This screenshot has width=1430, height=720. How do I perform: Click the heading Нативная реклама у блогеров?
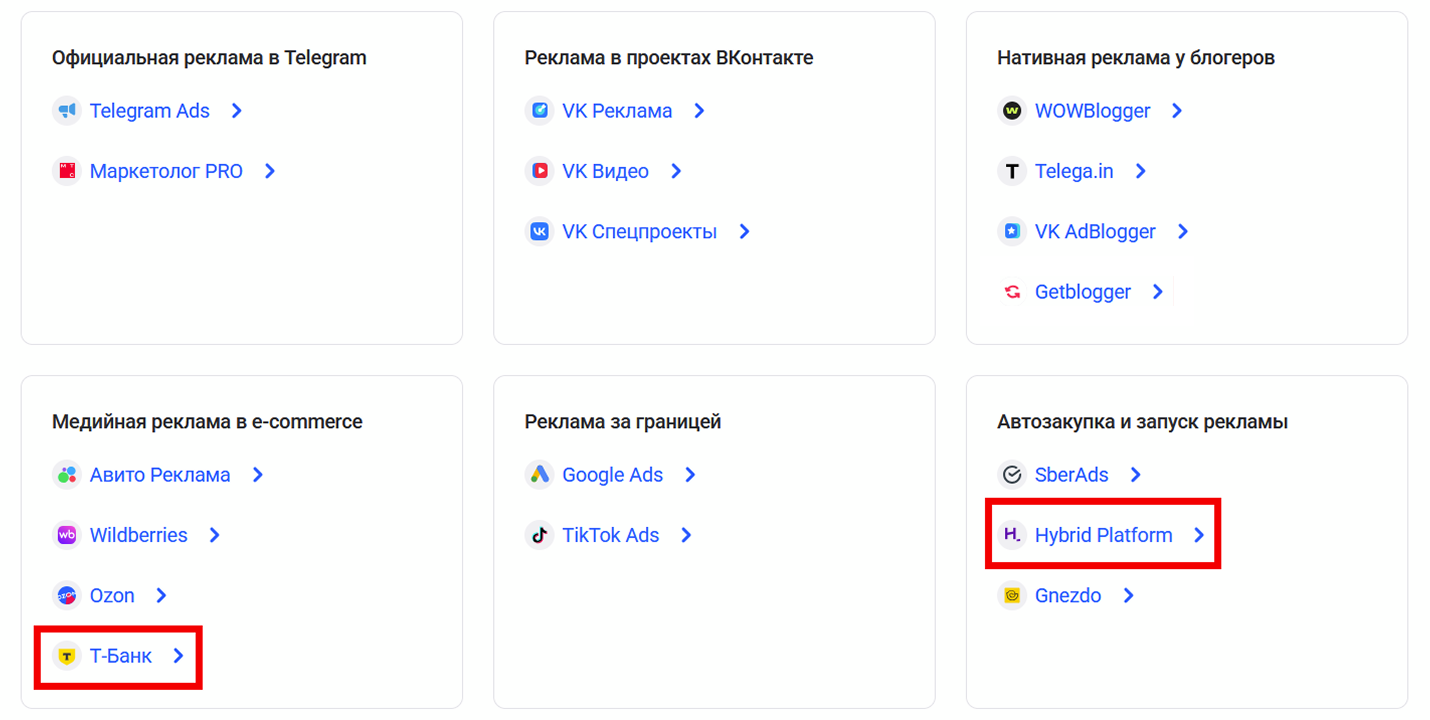point(1136,58)
